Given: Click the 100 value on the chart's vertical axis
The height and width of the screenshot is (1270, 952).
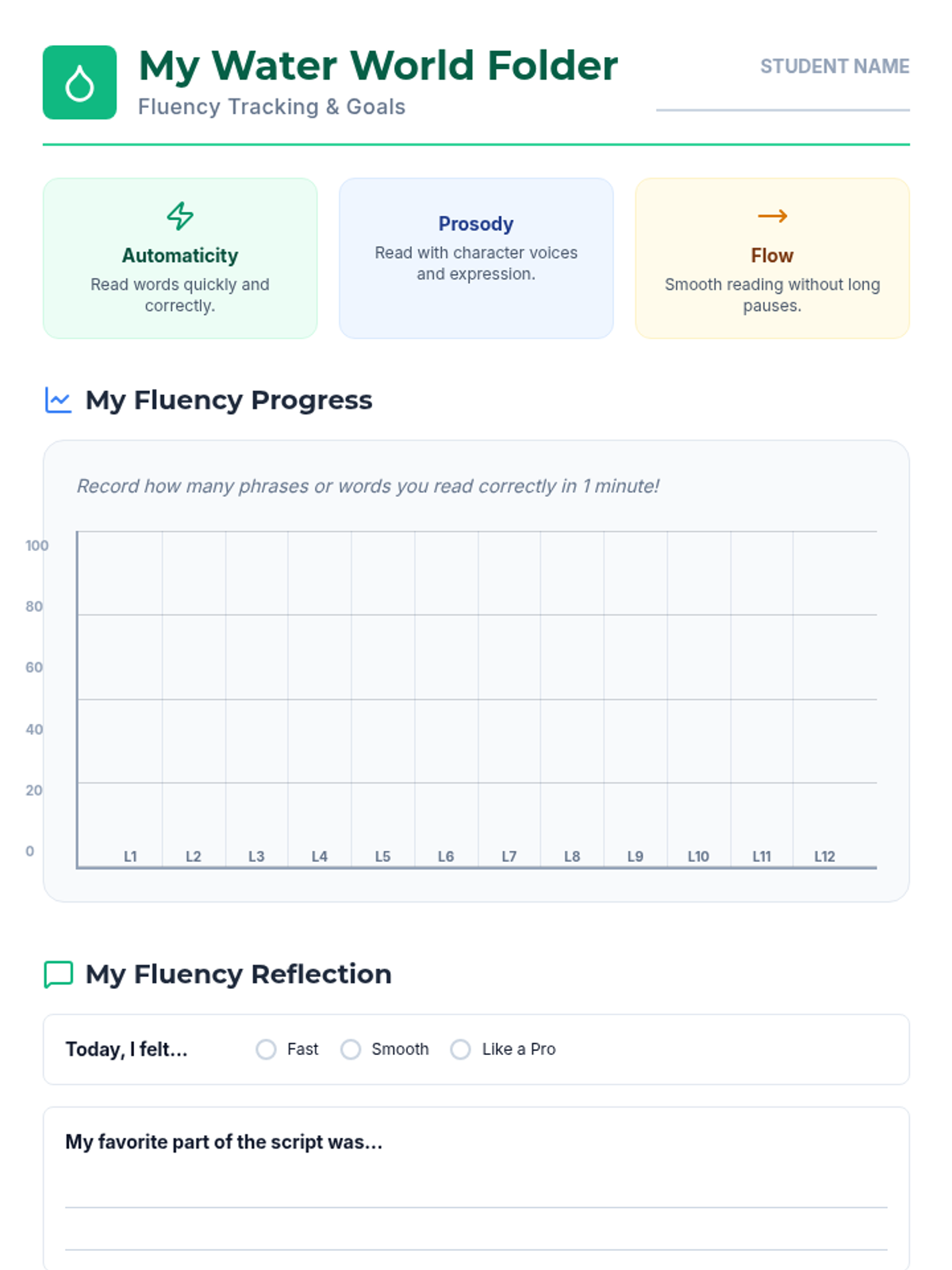Looking at the screenshot, I should point(36,545).
